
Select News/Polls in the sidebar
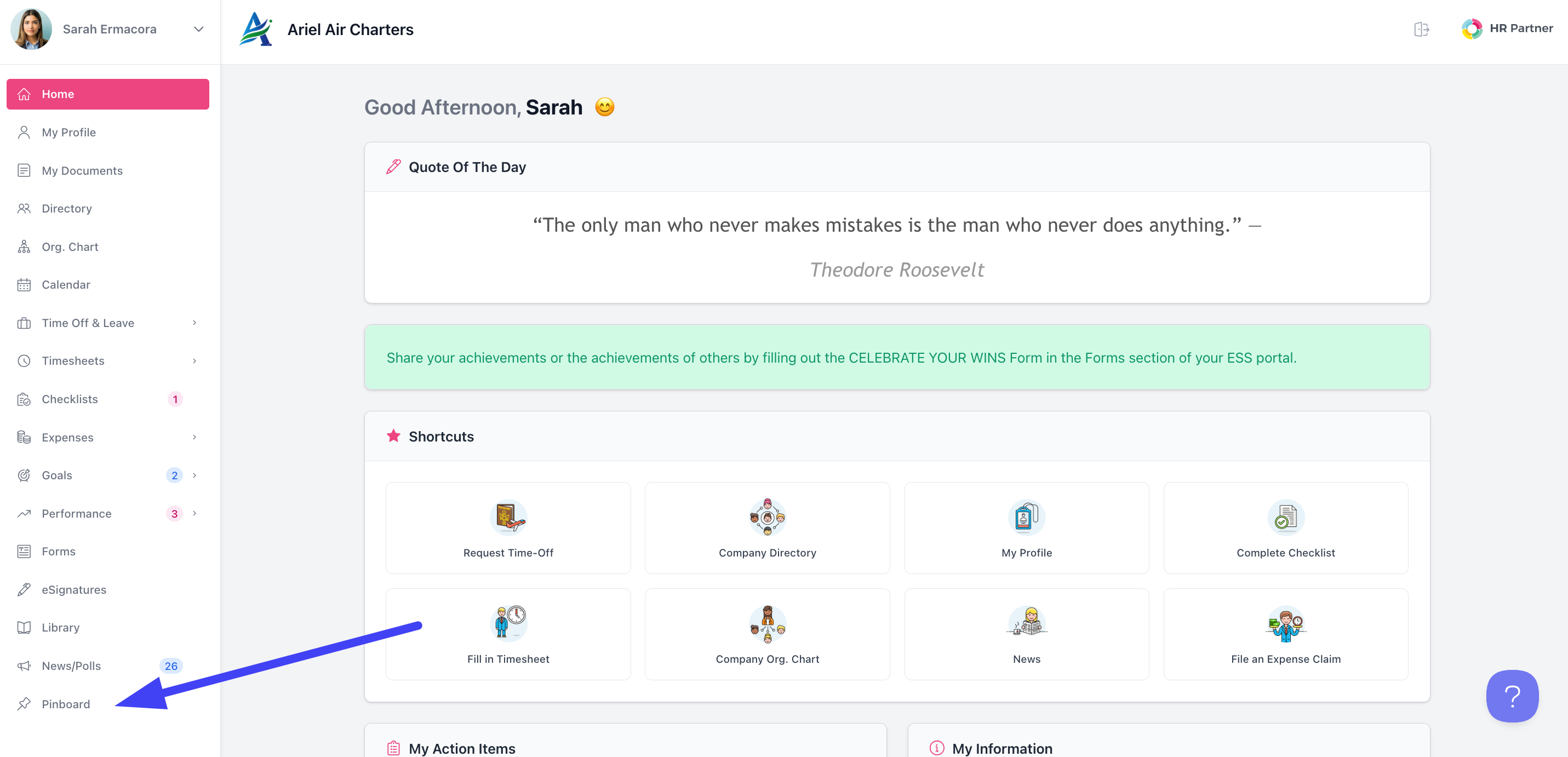pyautogui.click(x=71, y=666)
